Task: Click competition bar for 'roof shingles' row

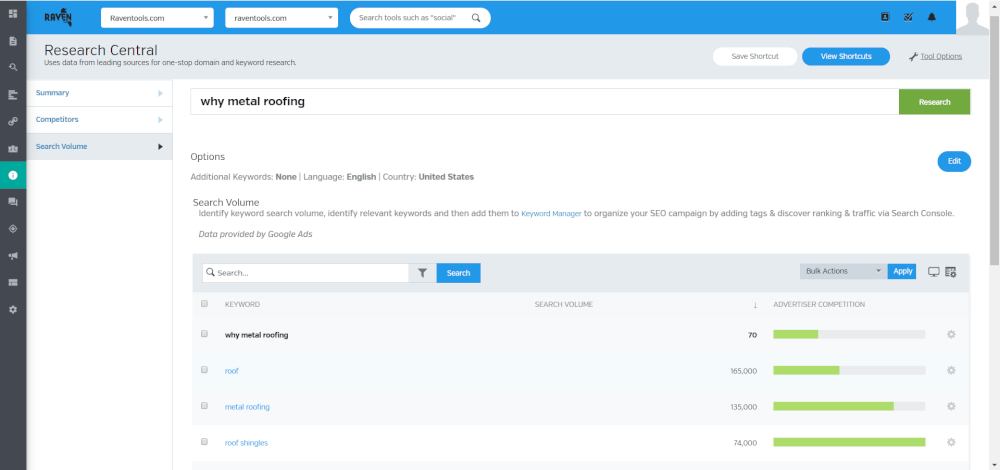Action: [849, 442]
